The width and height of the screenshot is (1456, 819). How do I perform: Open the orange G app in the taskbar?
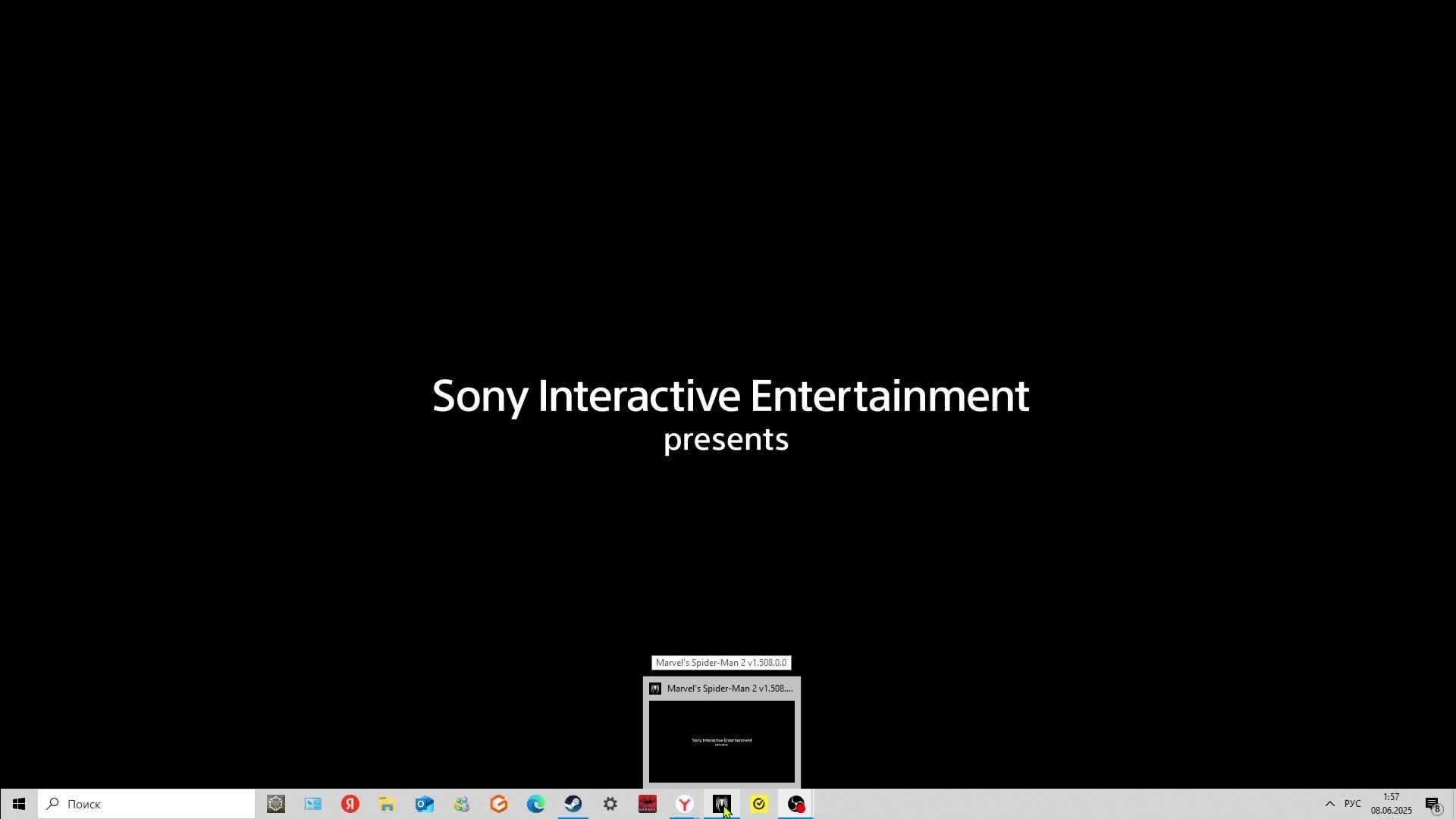499,804
